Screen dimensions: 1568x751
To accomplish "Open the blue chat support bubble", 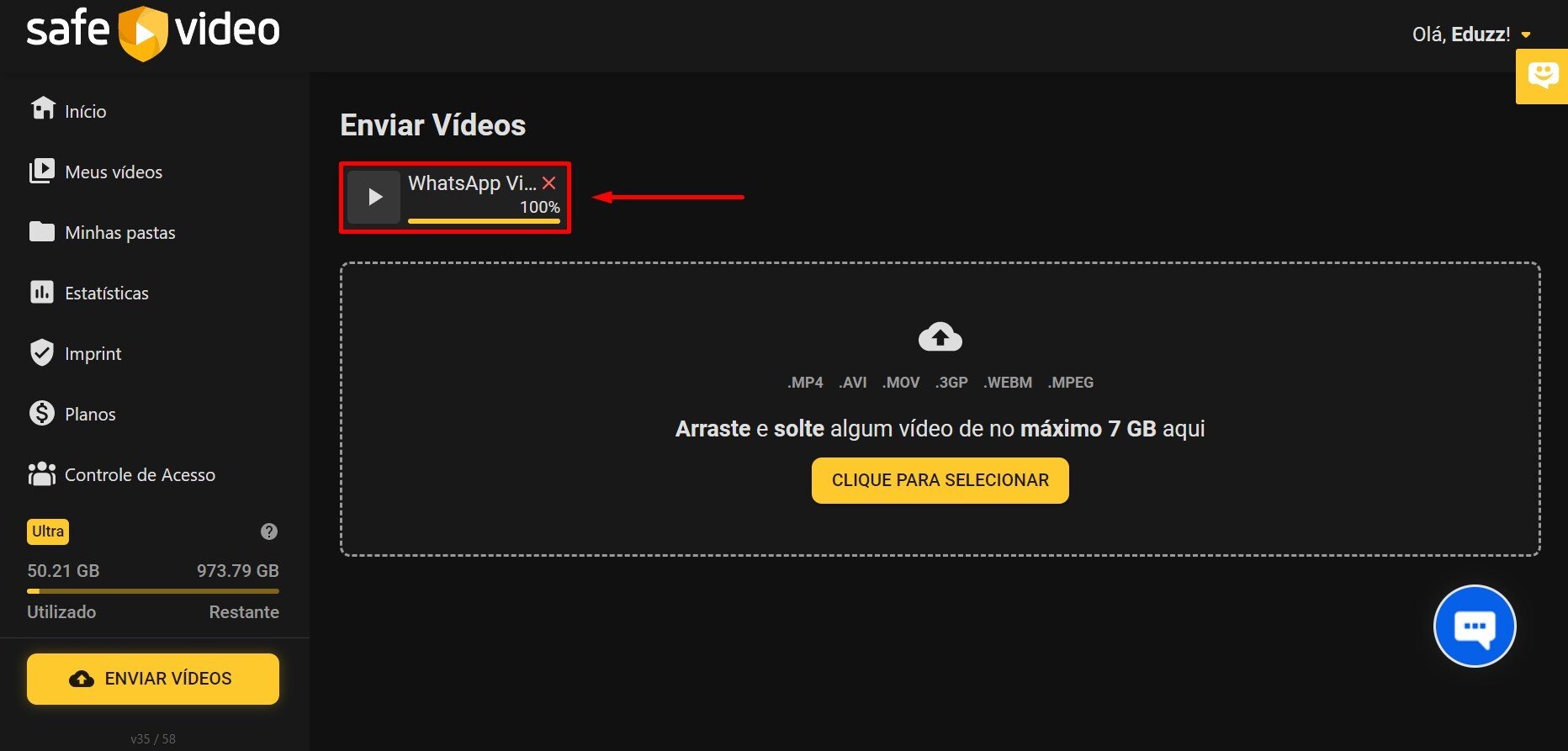I will pyautogui.click(x=1474, y=627).
